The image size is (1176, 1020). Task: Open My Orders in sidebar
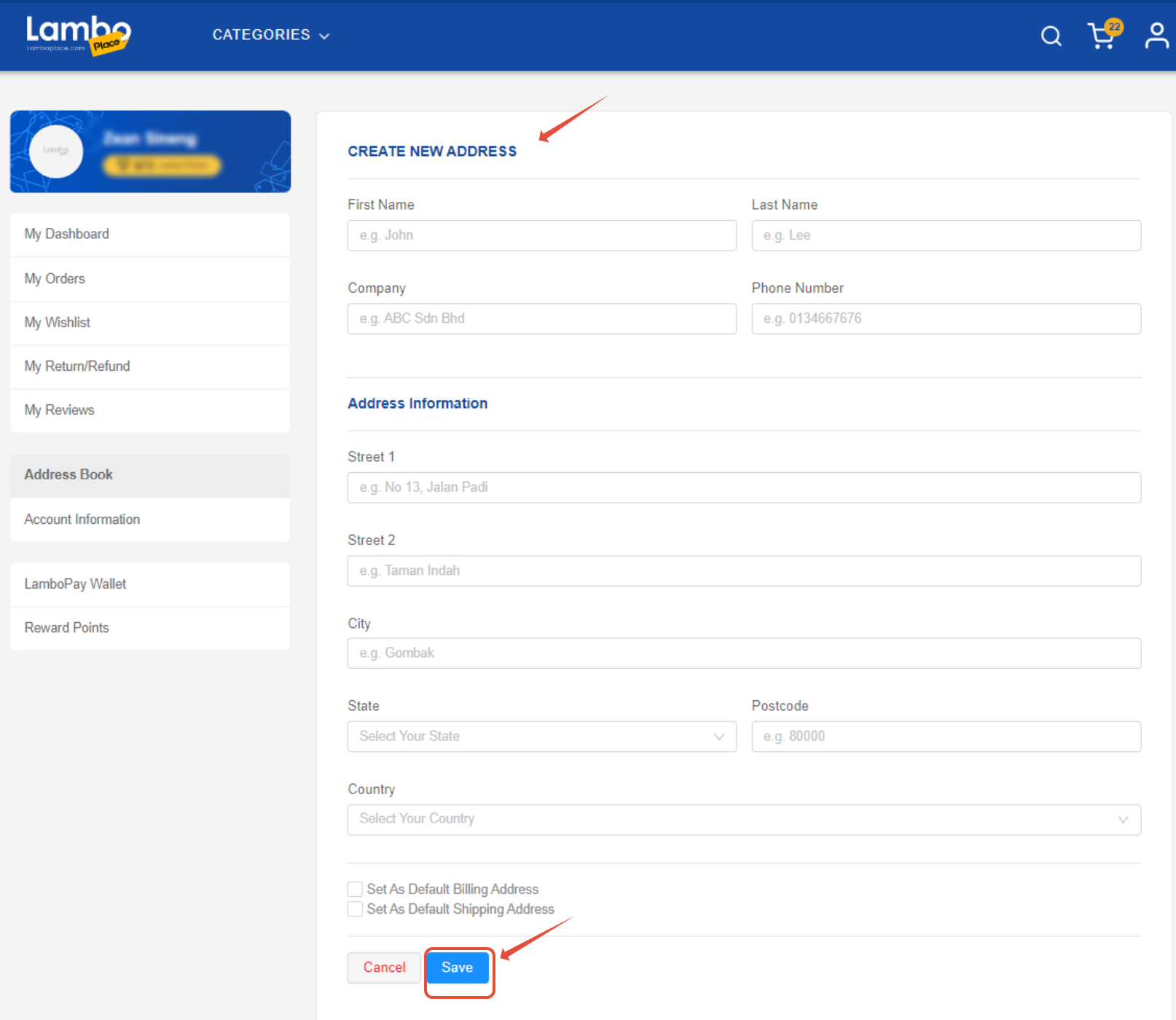pos(150,279)
